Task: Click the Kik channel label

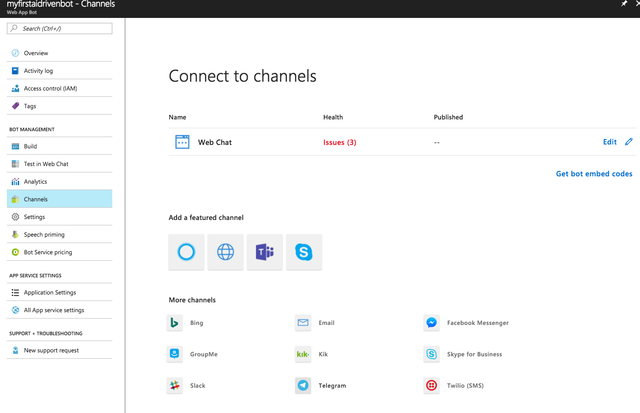Action: (323, 354)
